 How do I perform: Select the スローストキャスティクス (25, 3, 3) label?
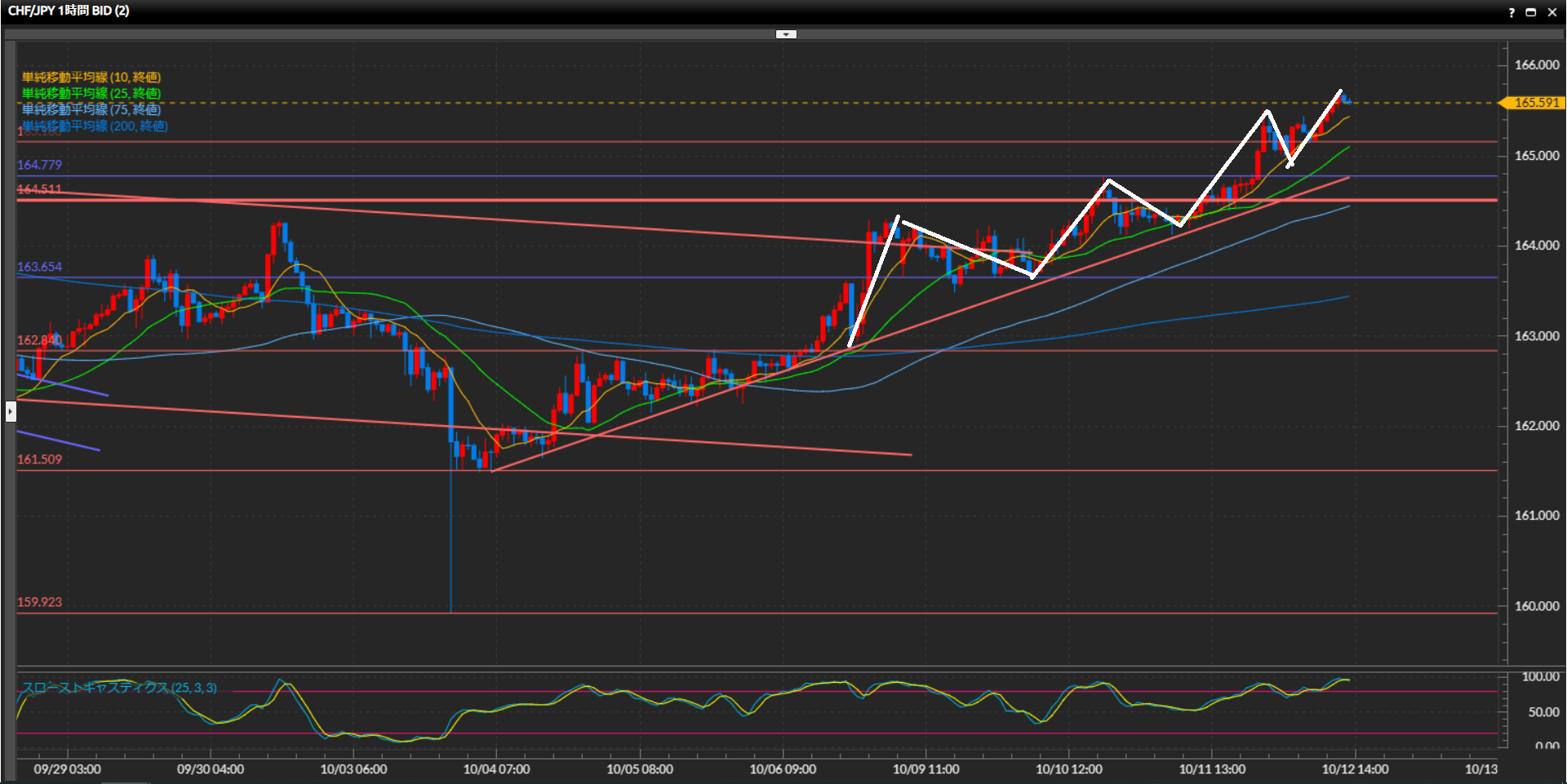pyautogui.click(x=119, y=688)
